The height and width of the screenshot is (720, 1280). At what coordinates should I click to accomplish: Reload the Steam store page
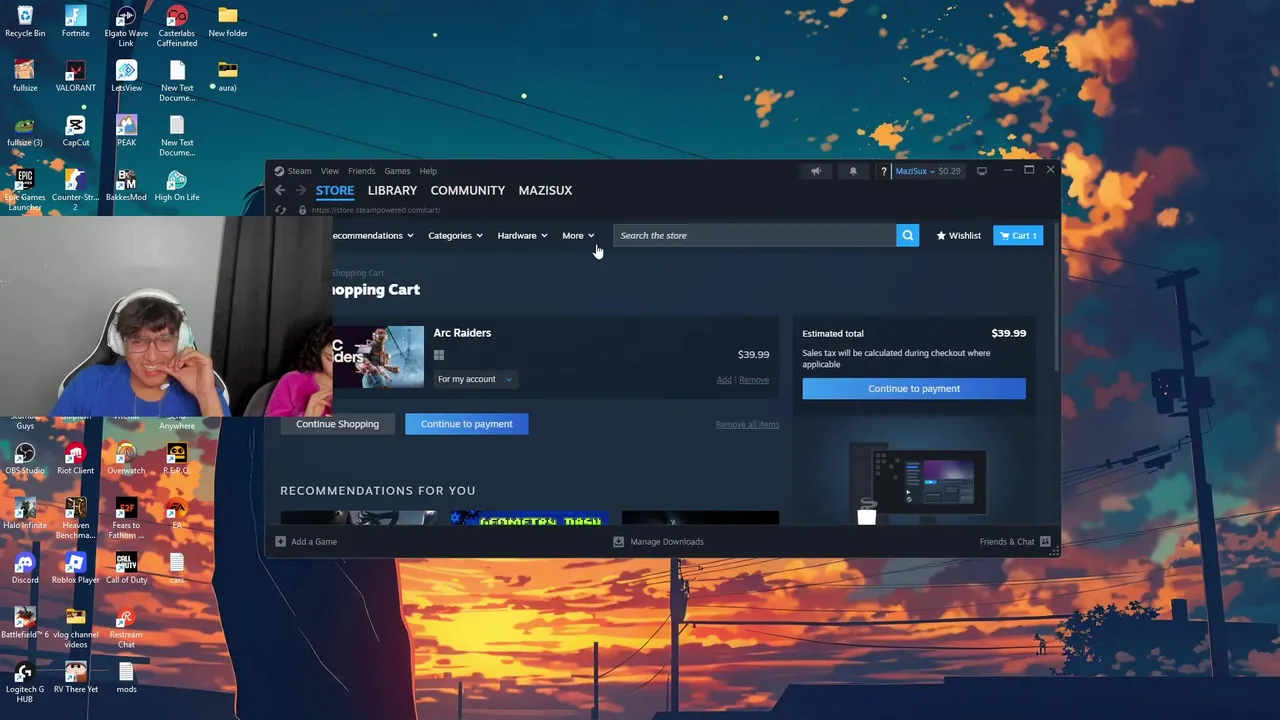tap(280, 210)
